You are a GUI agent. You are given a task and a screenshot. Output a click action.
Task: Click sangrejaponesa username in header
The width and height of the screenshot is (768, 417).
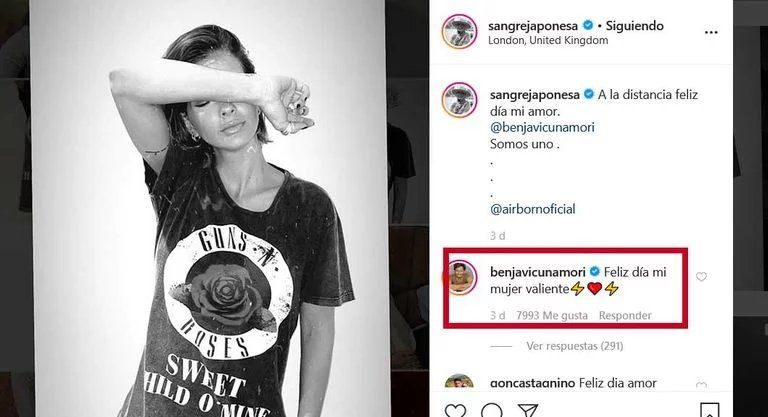pyautogui.click(x=533, y=25)
